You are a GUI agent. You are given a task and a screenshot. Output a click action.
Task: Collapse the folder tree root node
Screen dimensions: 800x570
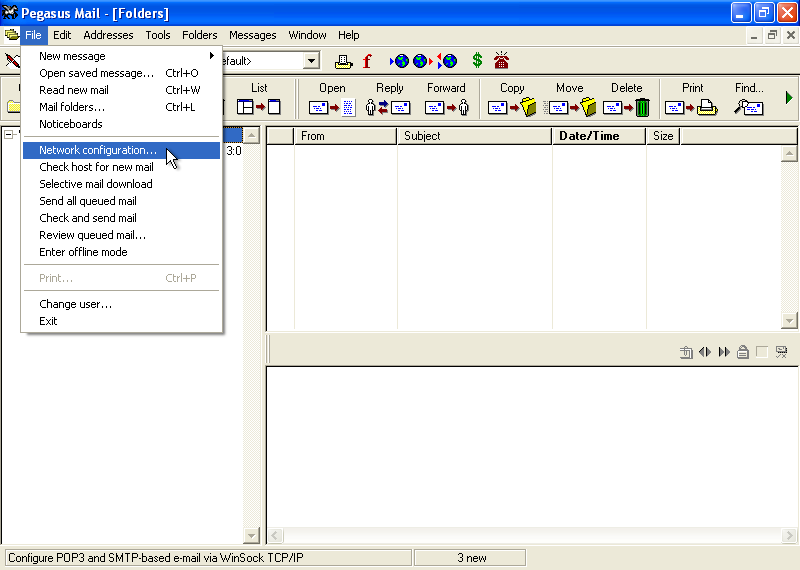[9, 135]
